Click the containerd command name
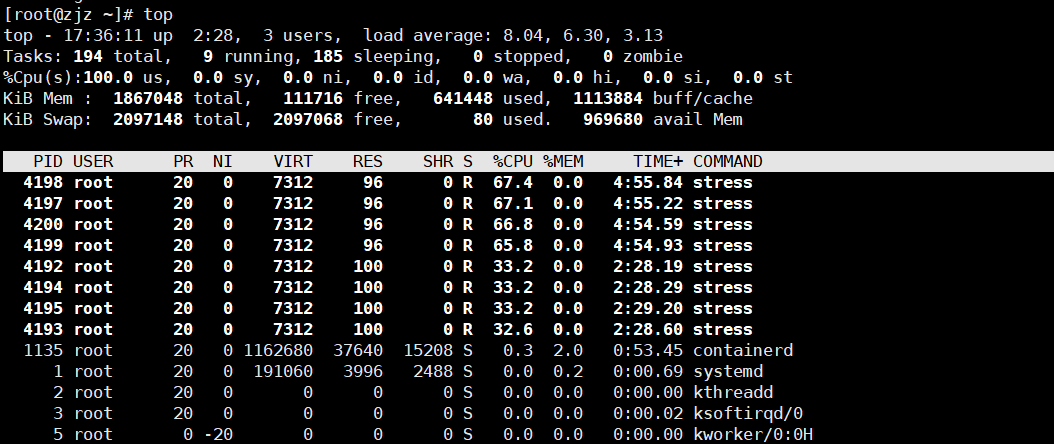The width and height of the screenshot is (1054, 444). click(743, 351)
